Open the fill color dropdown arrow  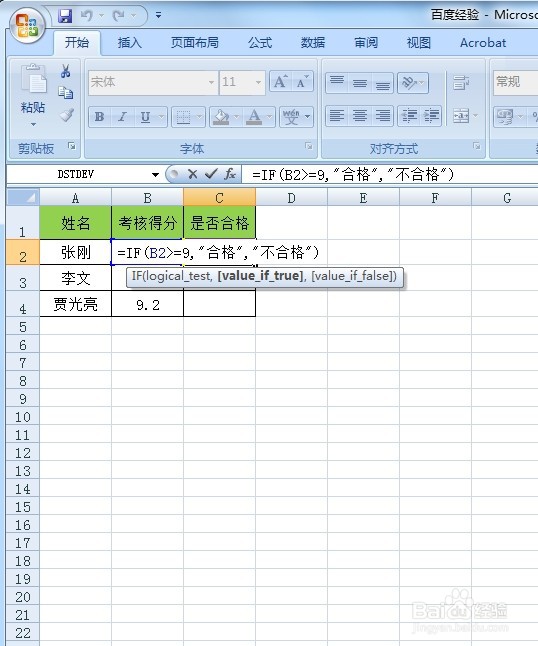point(236,117)
